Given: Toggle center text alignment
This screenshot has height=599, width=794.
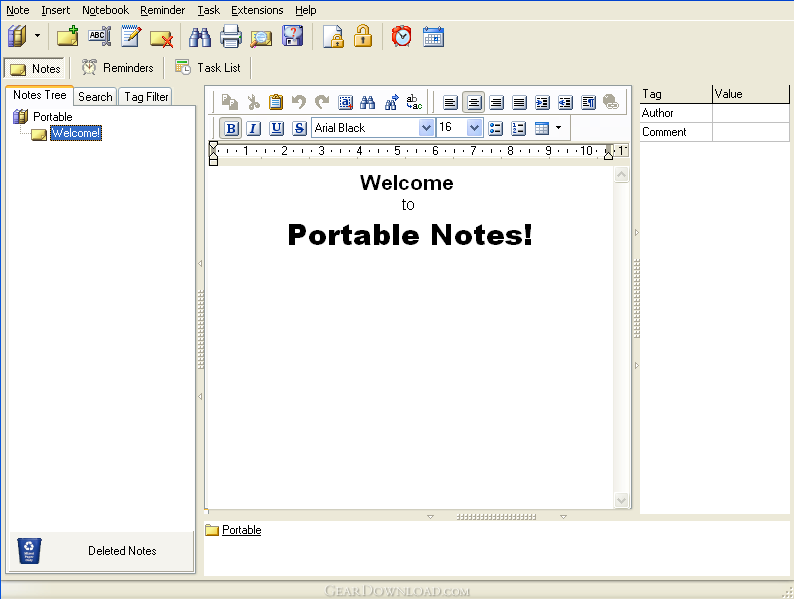Looking at the screenshot, I should (x=473, y=103).
